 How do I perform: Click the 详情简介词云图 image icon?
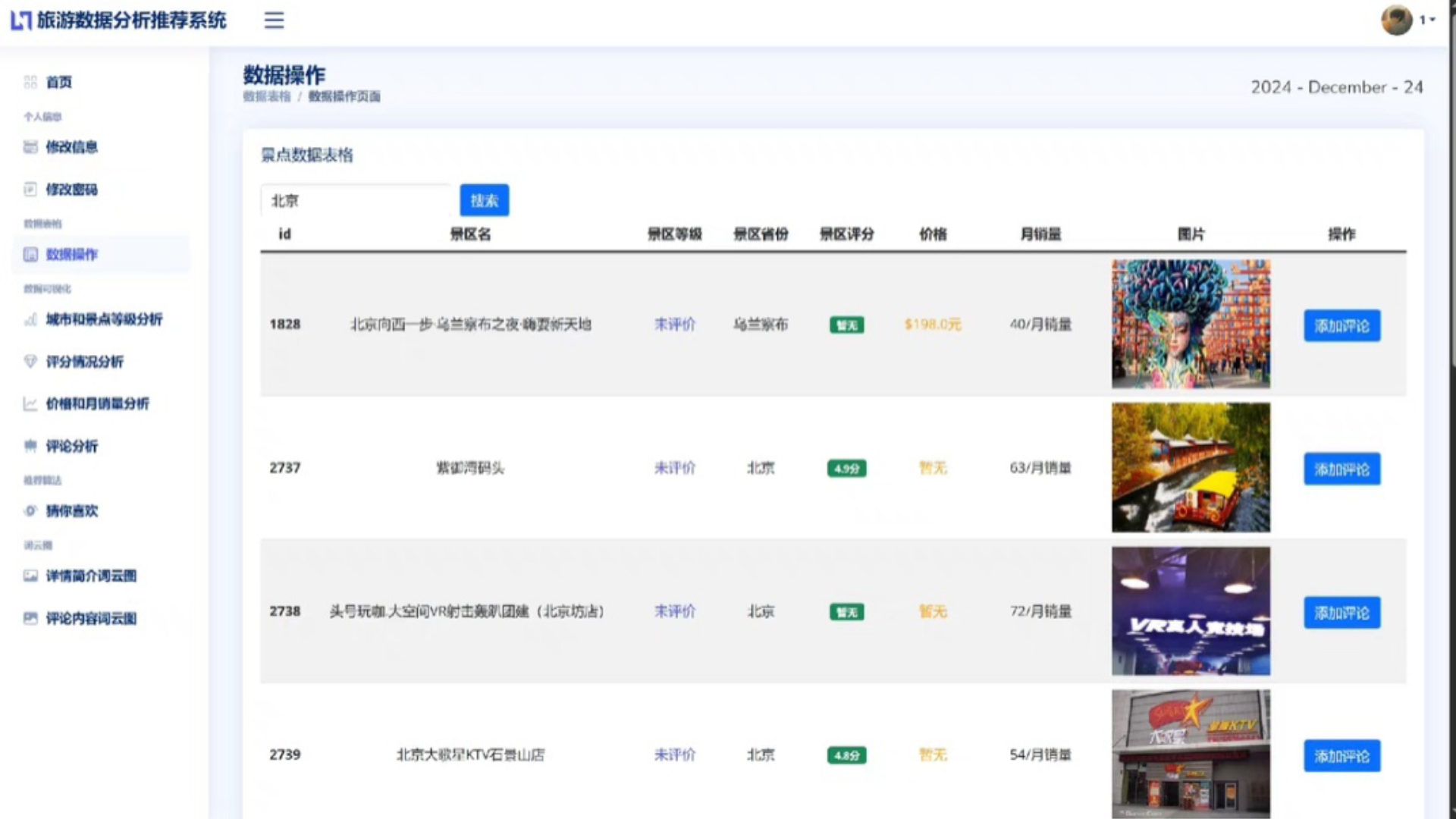pos(30,576)
